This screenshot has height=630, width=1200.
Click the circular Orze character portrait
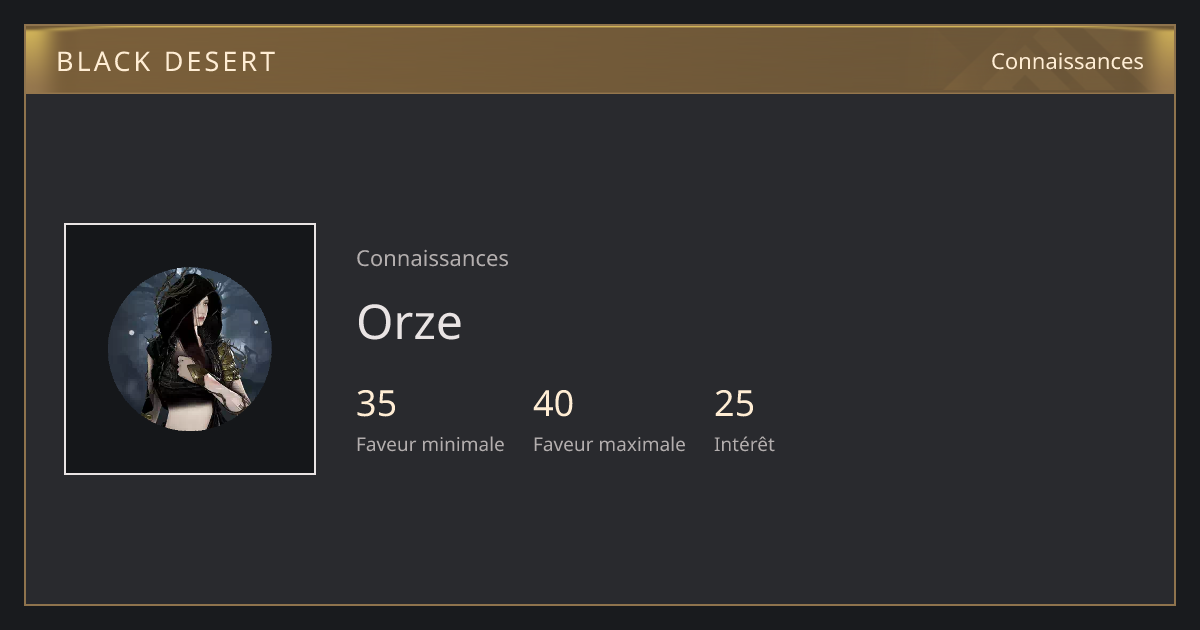pos(190,349)
